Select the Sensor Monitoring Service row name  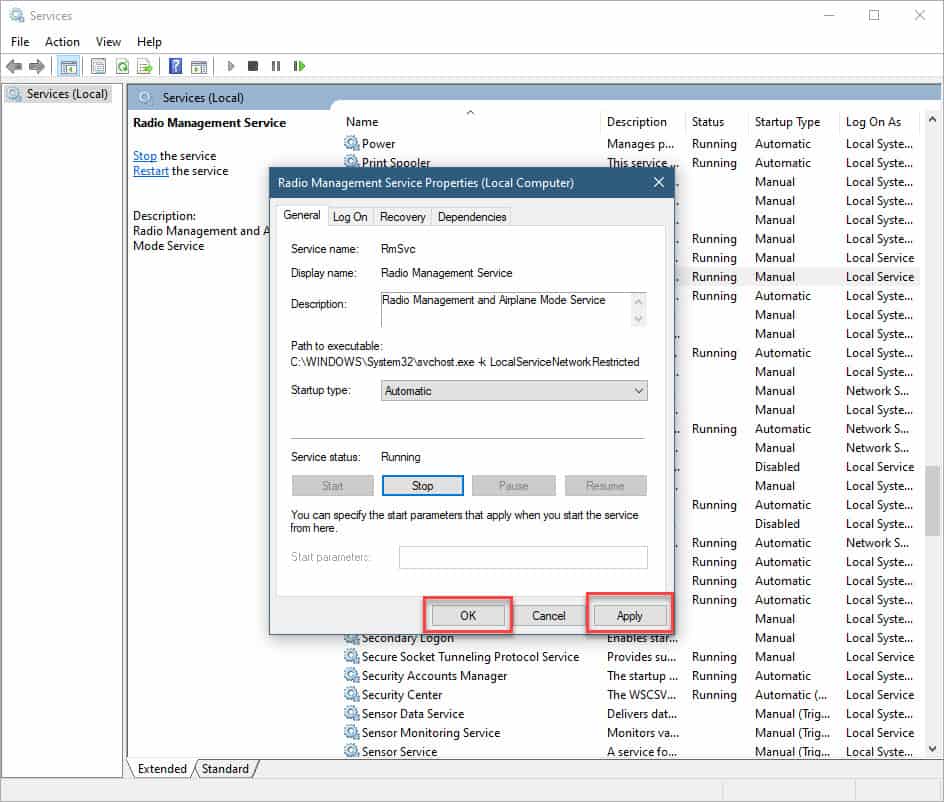click(430, 733)
